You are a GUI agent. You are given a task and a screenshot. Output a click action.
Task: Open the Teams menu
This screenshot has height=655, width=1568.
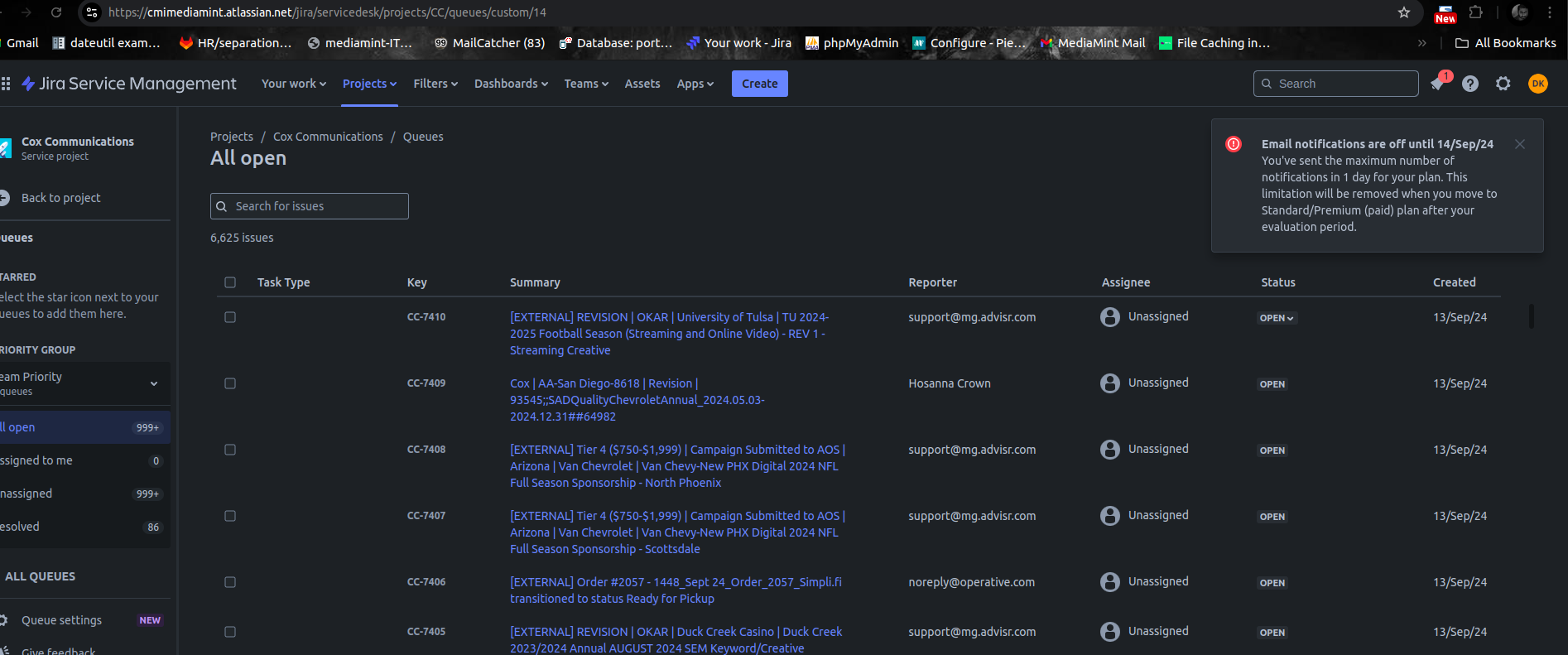[x=586, y=84]
